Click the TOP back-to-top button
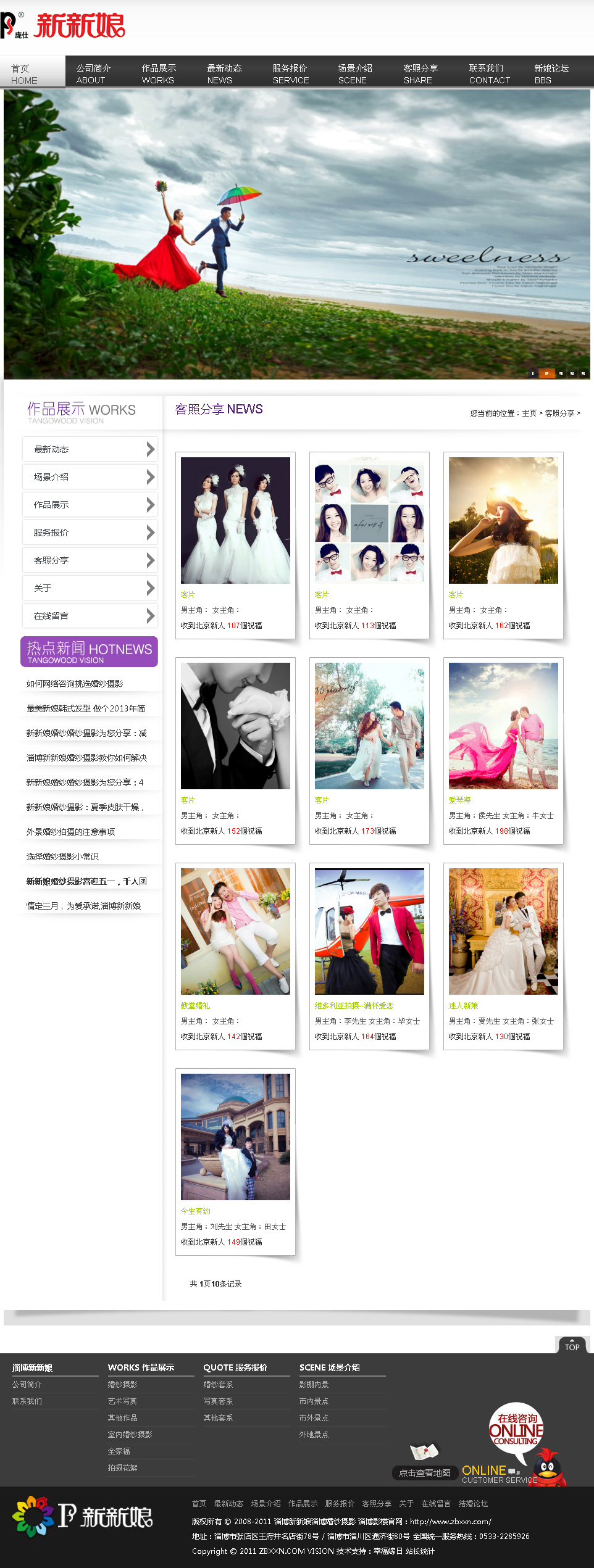 pyautogui.click(x=572, y=1345)
